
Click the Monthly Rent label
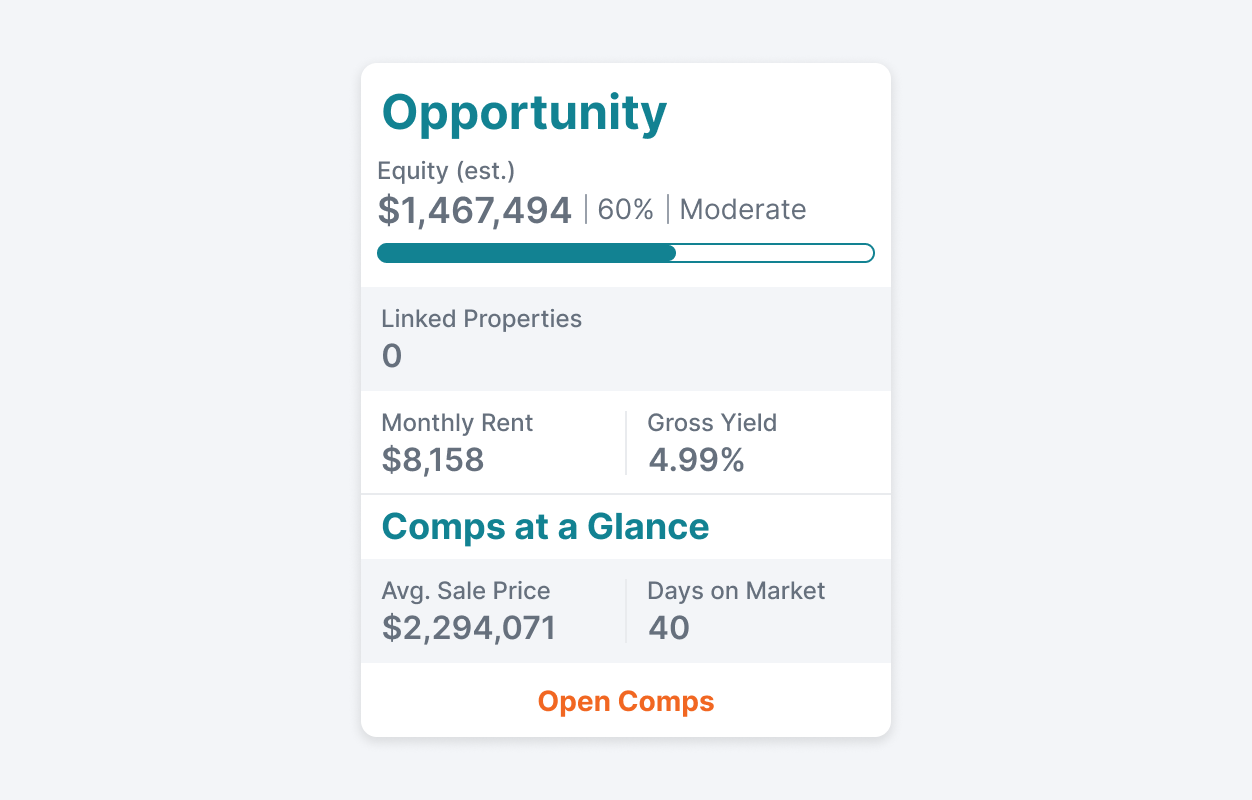[x=457, y=423]
